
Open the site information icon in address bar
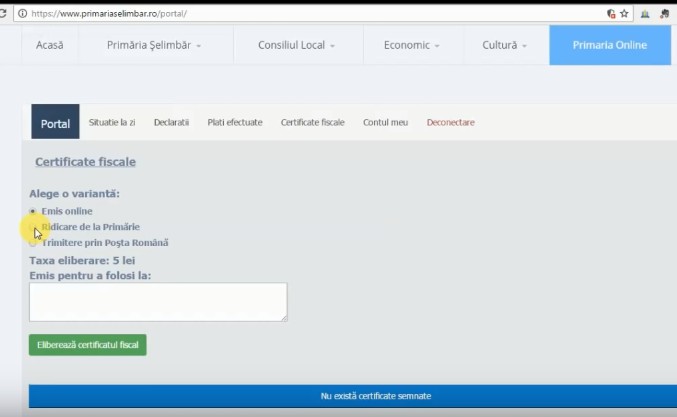22,14
